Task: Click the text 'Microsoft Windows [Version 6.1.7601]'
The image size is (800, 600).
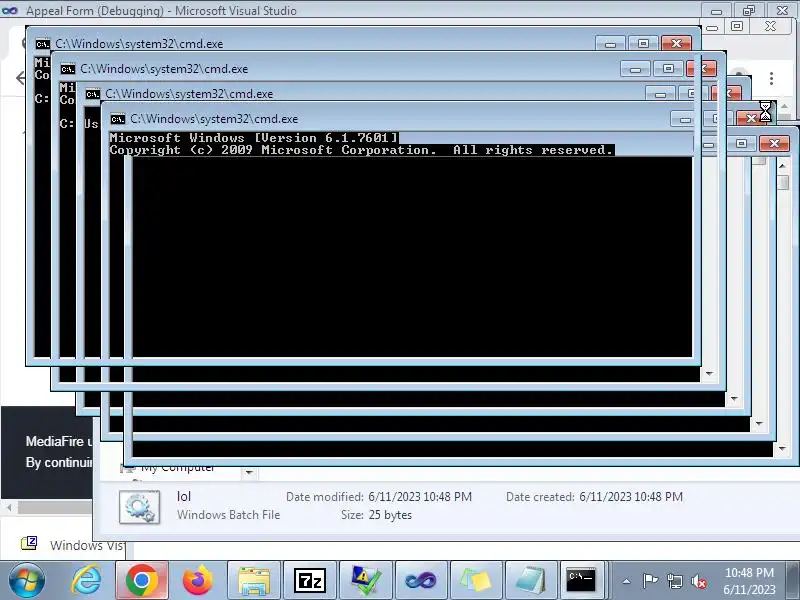Action: pyautogui.click(x=254, y=138)
